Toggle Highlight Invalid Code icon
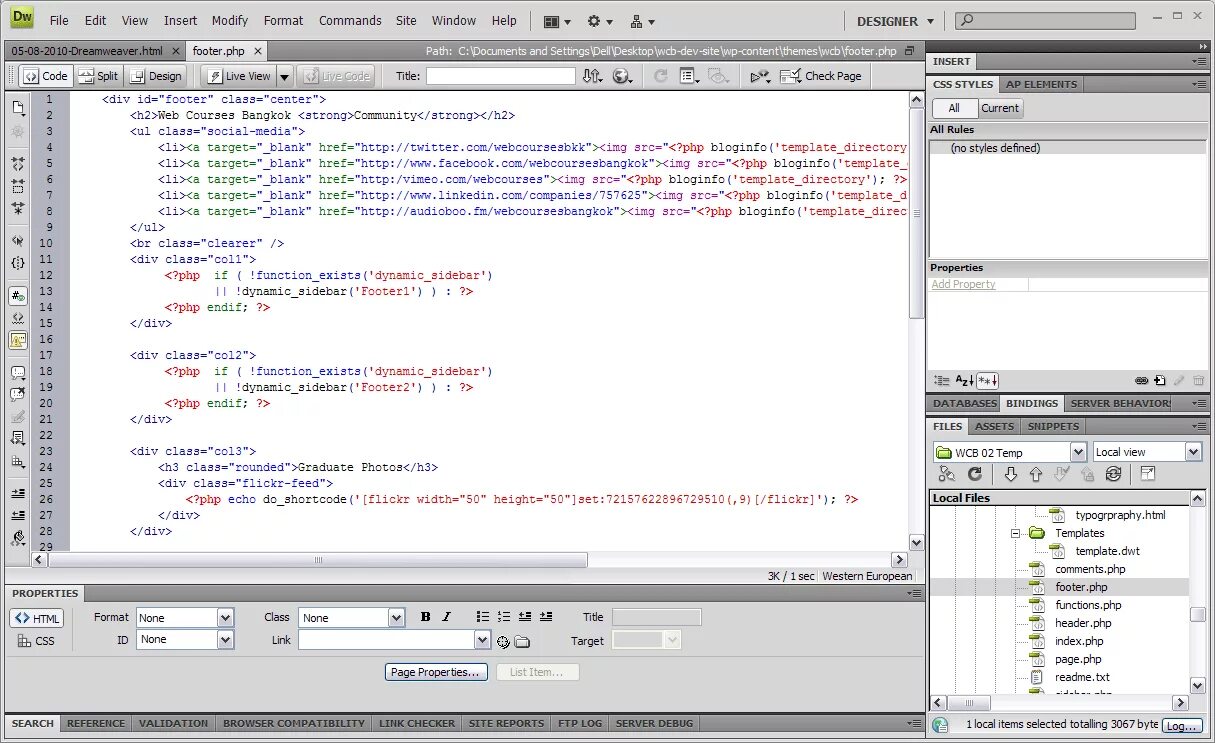This screenshot has width=1215, height=743. (17, 340)
